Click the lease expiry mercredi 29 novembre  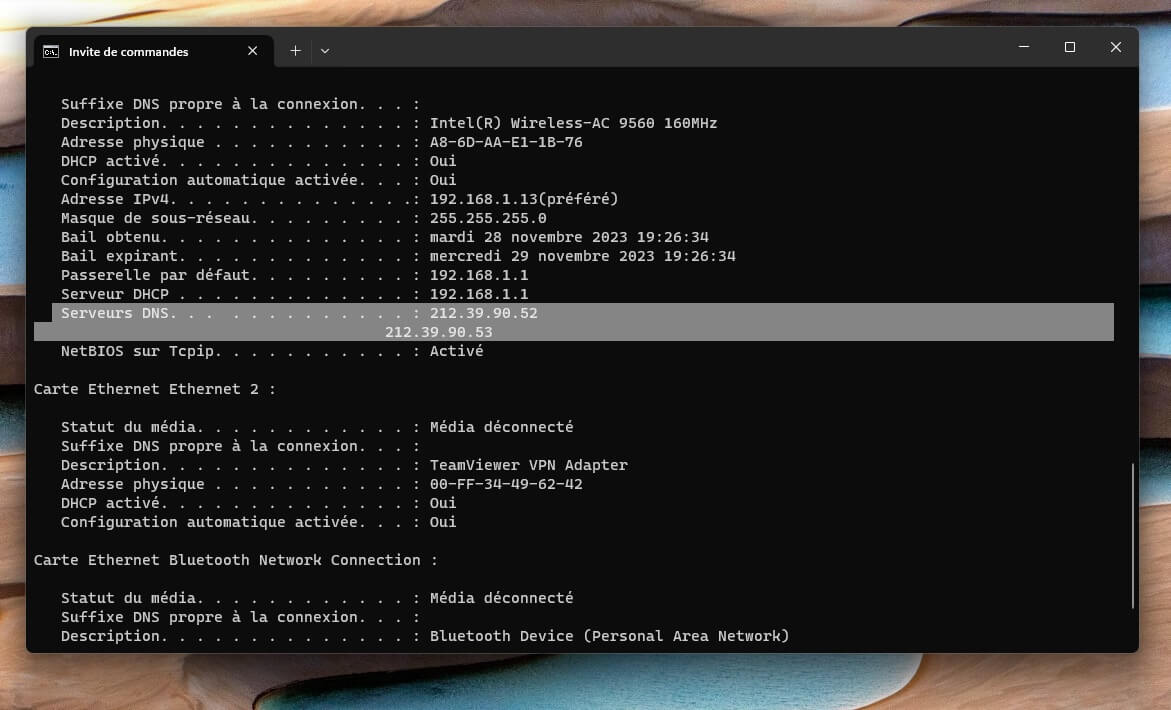tap(583, 256)
